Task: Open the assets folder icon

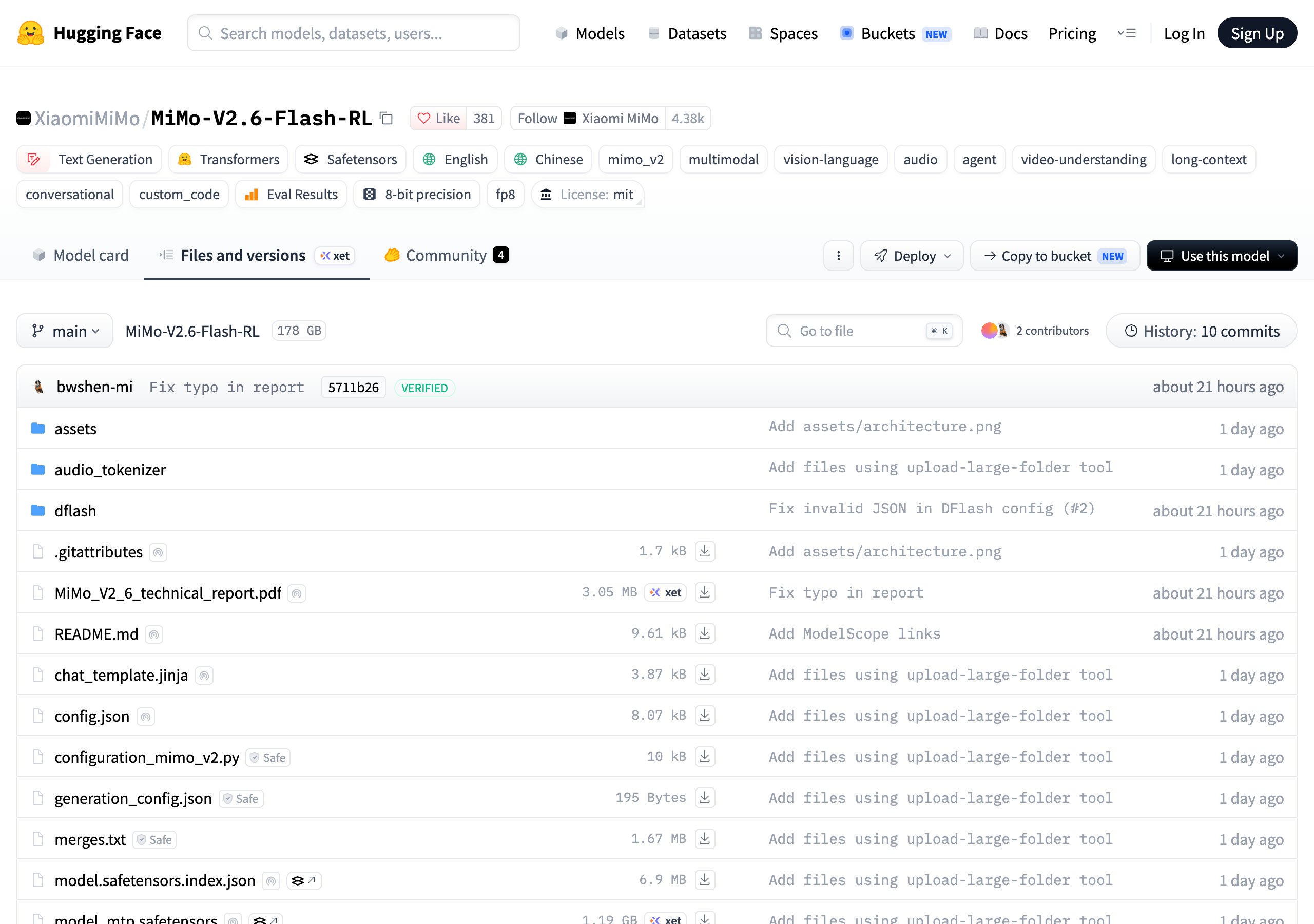Action: pyautogui.click(x=38, y=428)
